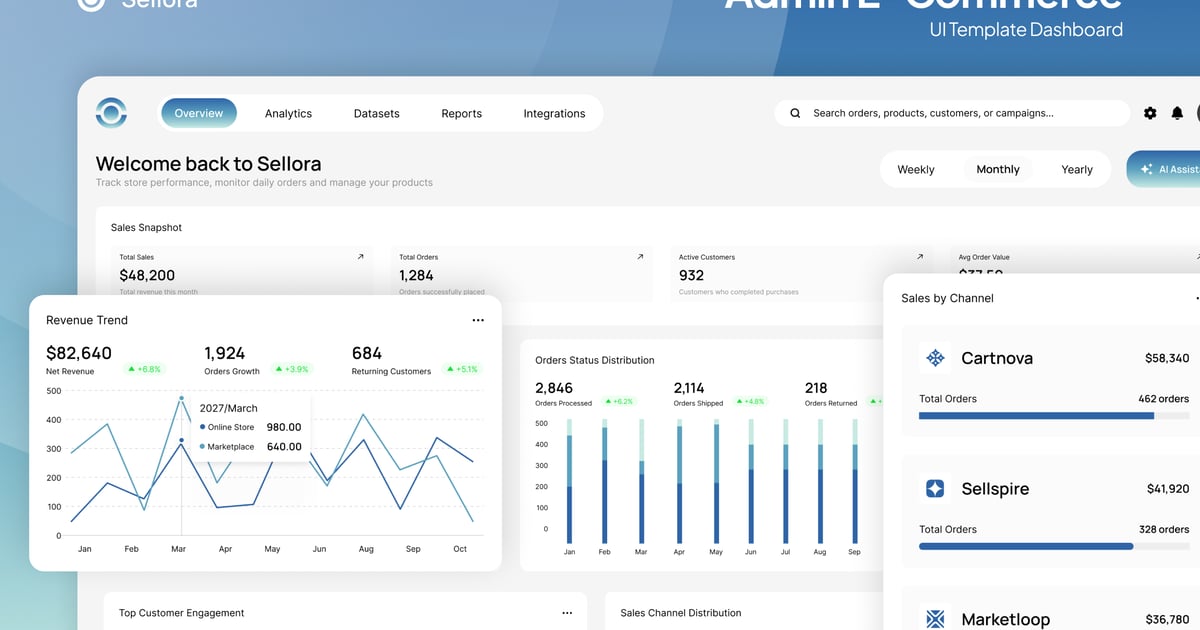This screenshot has height=630, width=1200.
Task: Click Marketplace 640.00 tooltip row
Action: pyautogui.click(x=251, y=447)
